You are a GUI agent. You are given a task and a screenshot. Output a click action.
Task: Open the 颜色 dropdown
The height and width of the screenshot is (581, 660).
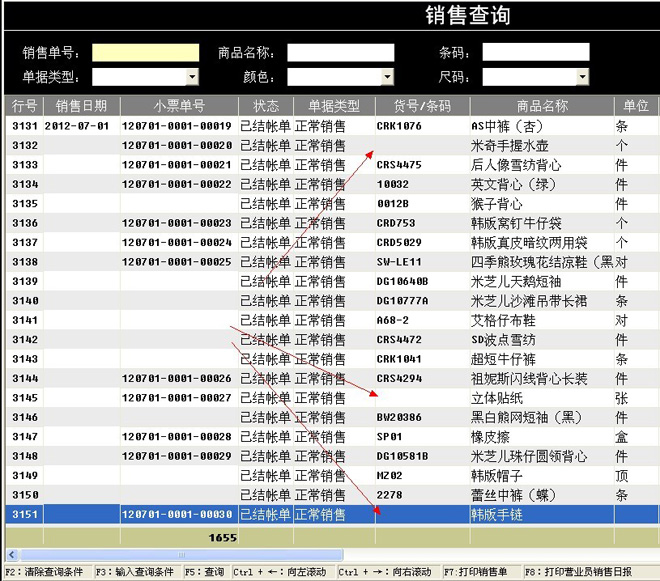[387, 77]
